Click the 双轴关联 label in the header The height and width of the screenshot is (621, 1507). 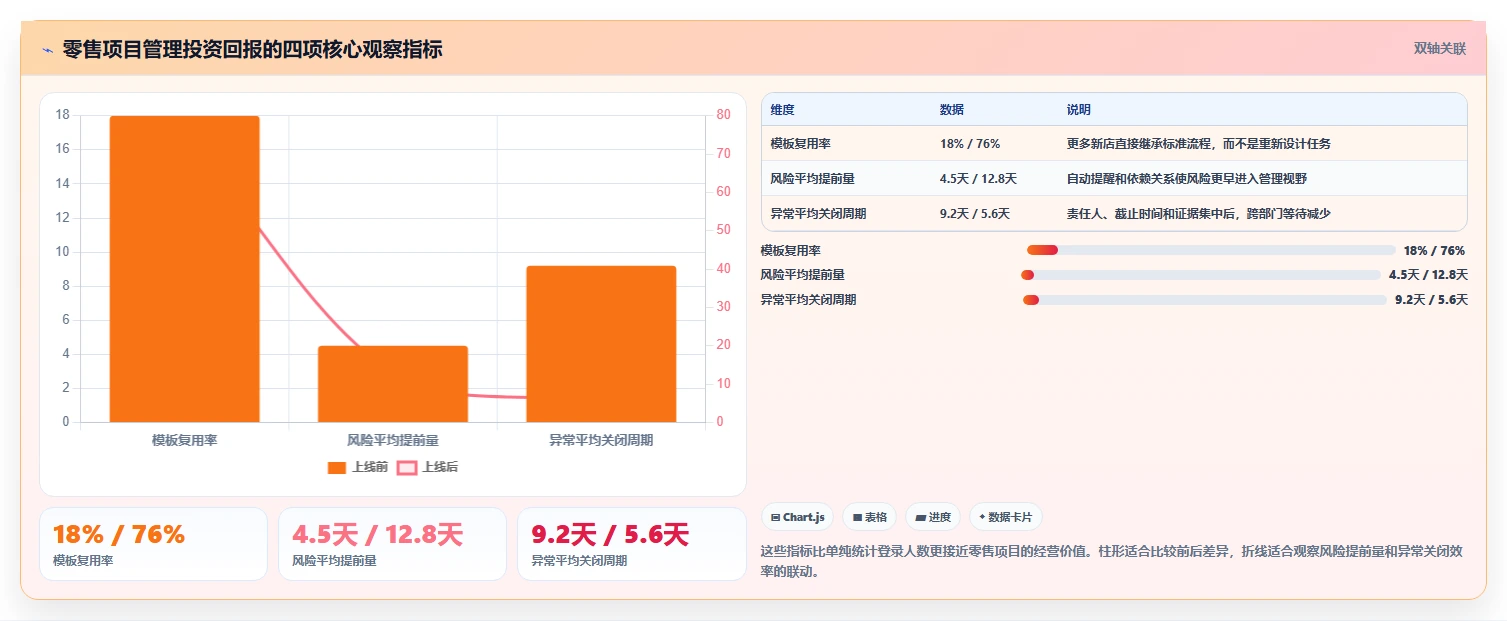(1439, 49)
